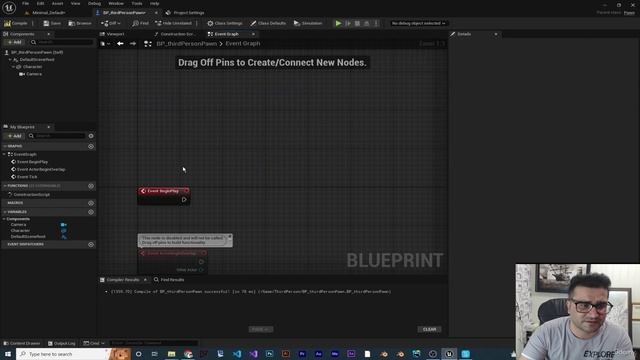
Task: Clear the compiler results with the Clear button
Action: tap(429, 329)
